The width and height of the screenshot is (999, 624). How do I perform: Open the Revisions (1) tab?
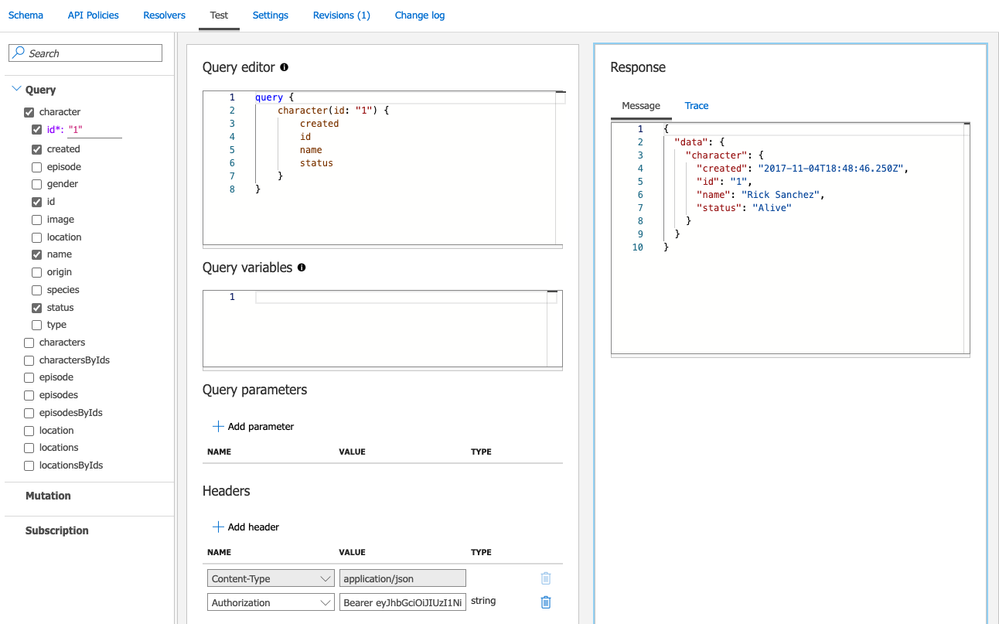341,15
